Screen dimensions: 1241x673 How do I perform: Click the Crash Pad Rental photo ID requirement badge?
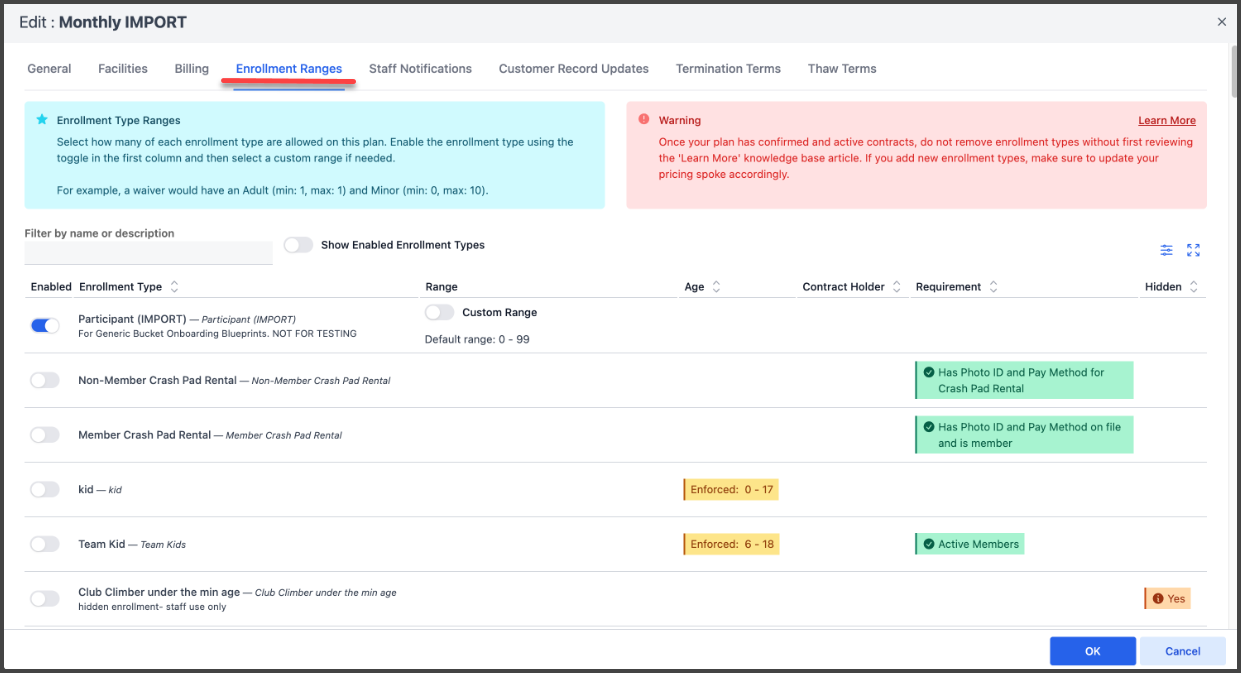click(1023, 380)
